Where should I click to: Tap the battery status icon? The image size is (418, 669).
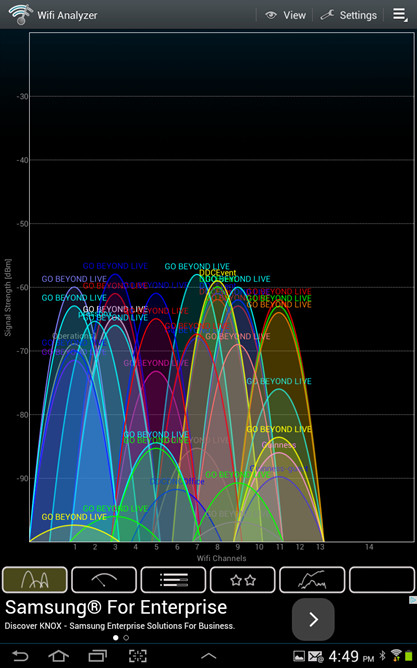point(409,656)
